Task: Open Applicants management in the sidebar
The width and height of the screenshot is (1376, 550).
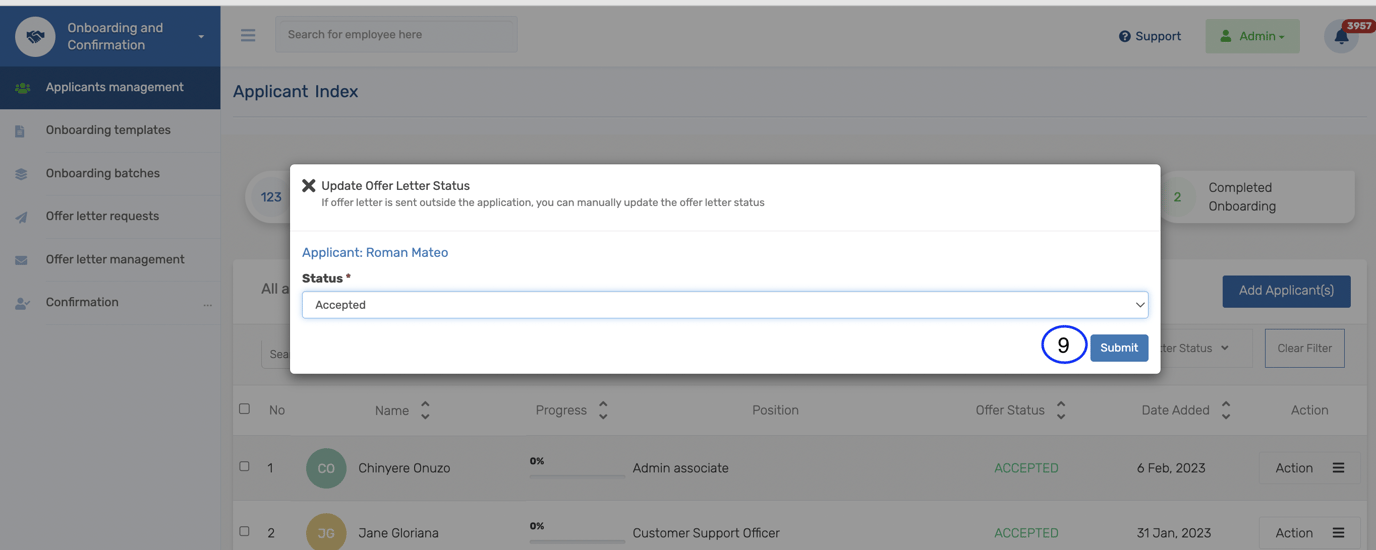Action: [x=110, y=88]
